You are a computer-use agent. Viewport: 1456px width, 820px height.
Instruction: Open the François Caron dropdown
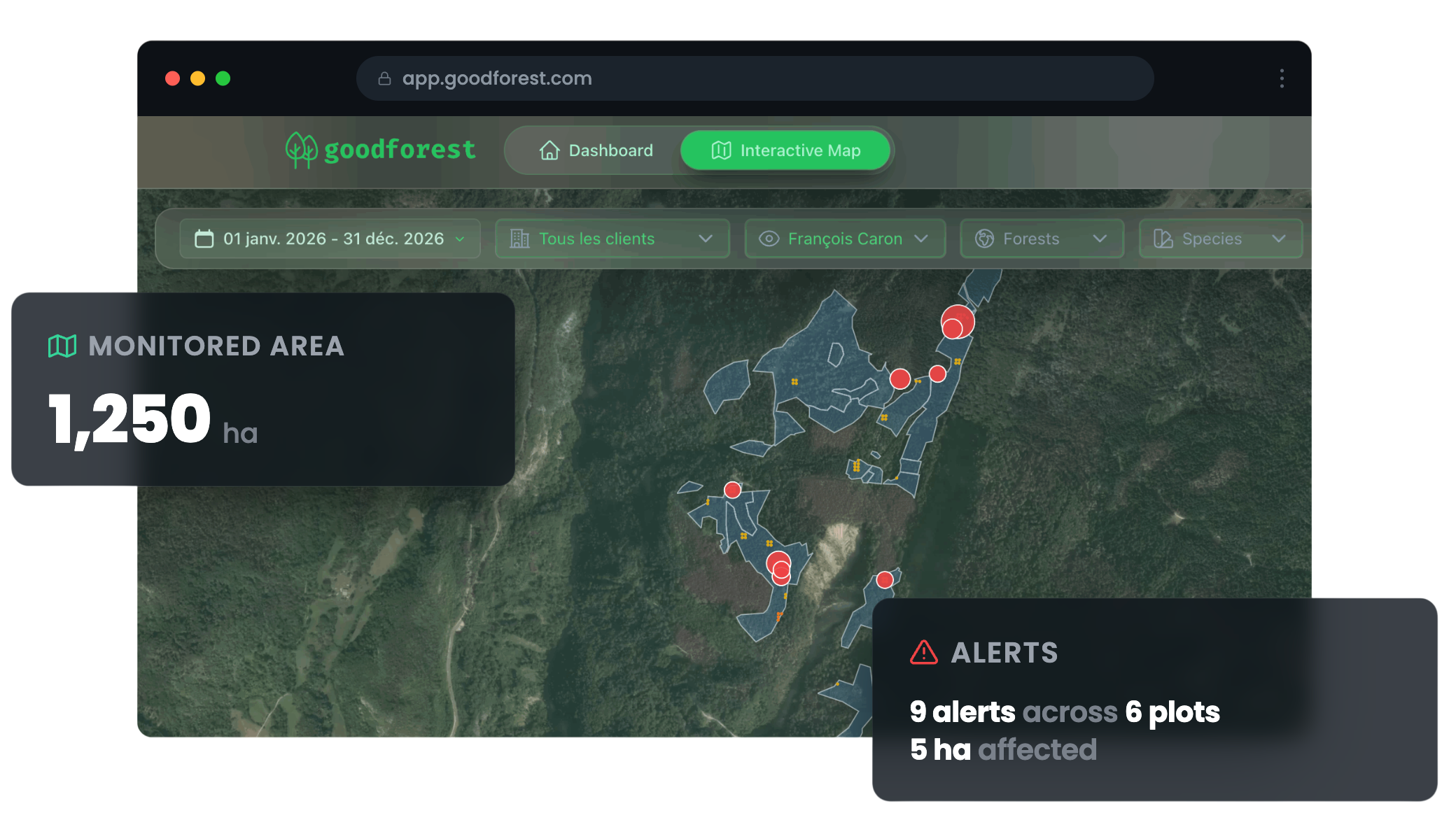tap(845, 239)
